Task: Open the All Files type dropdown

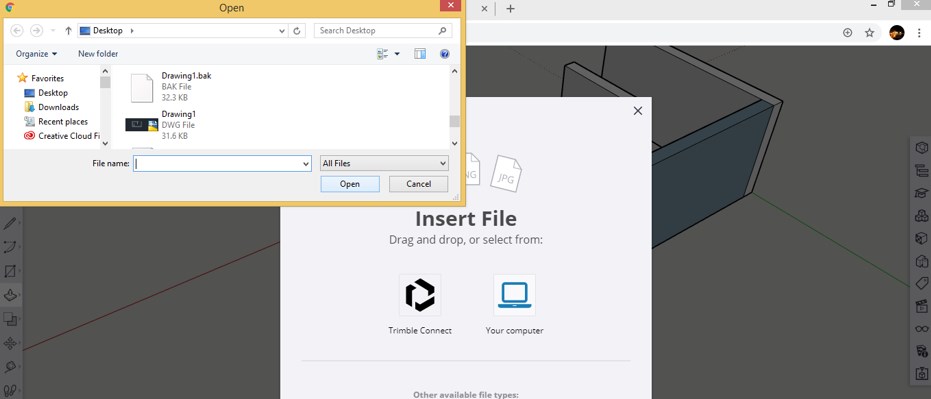Action: 384,163
